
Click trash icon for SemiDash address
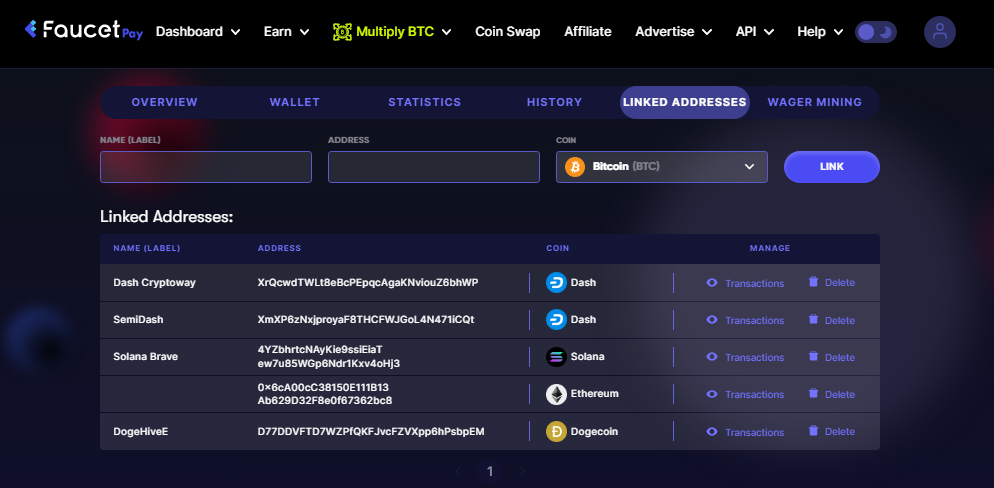813,319
